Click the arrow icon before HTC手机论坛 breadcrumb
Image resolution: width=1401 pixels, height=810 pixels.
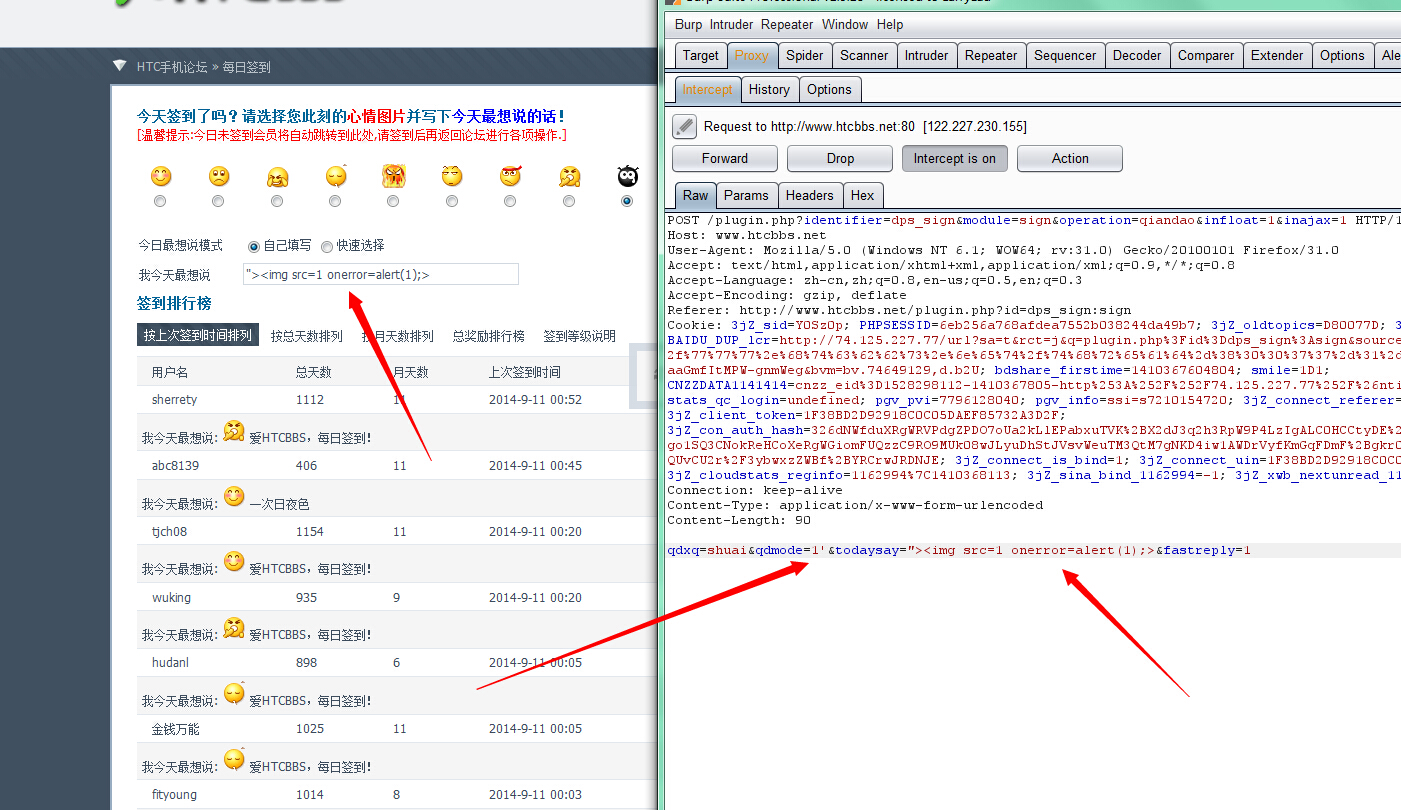pyautogui.click(x=119, y=67)
